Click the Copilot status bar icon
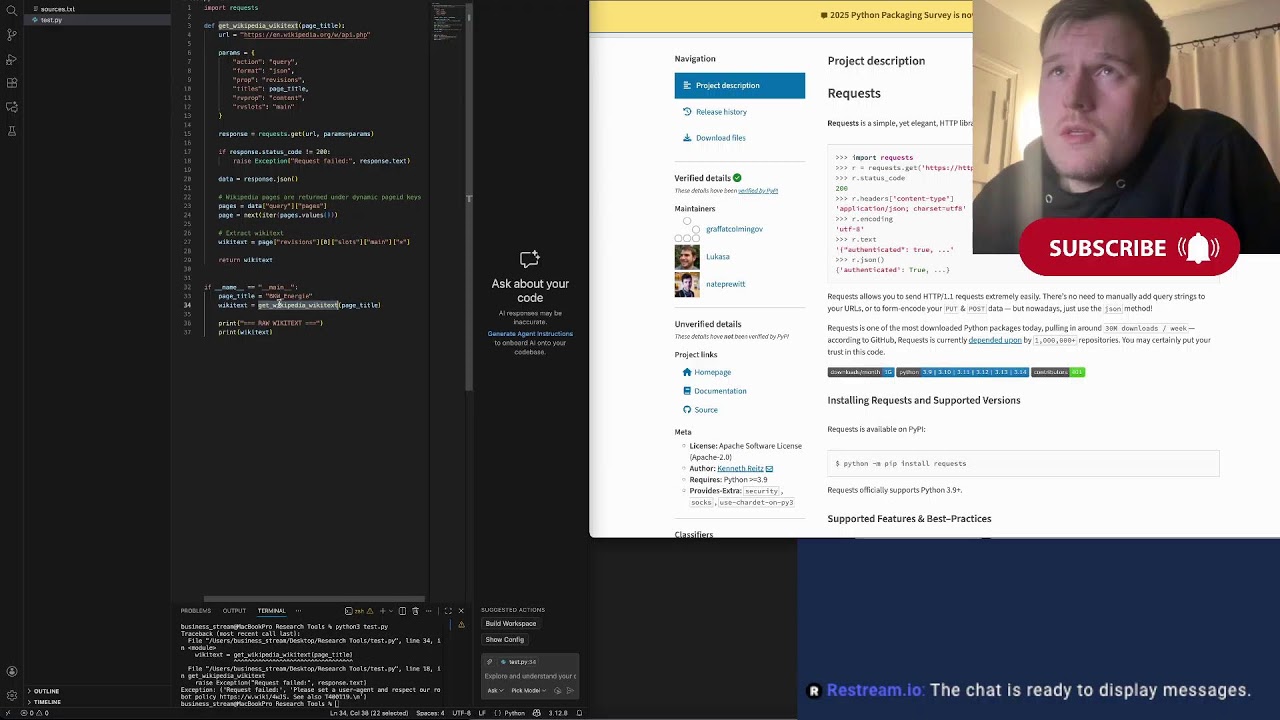The image size is (1280, 720). pos(537,713)
